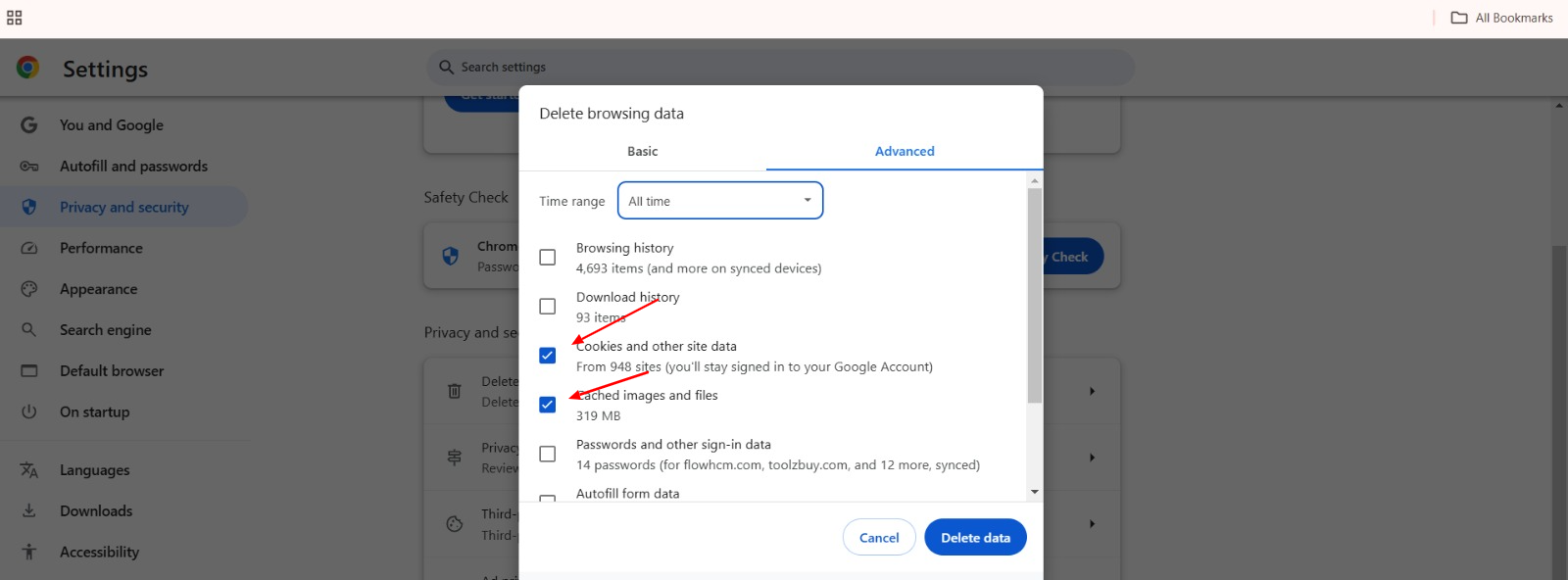
Task: Click the power icon for On startup
Action: click(x=29, y=412)
